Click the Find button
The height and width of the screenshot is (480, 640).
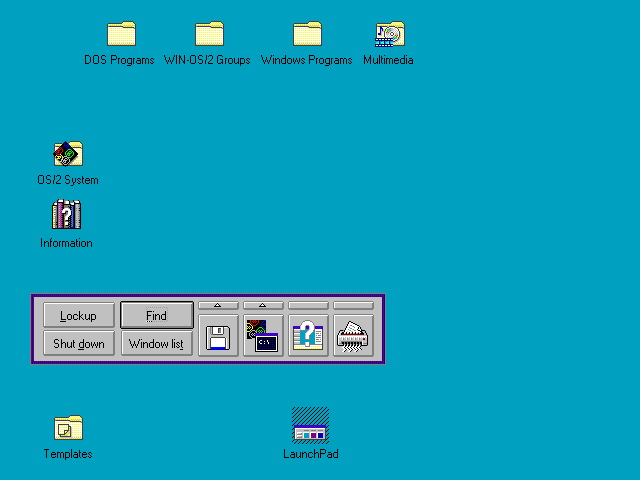[x=157, y=315]
